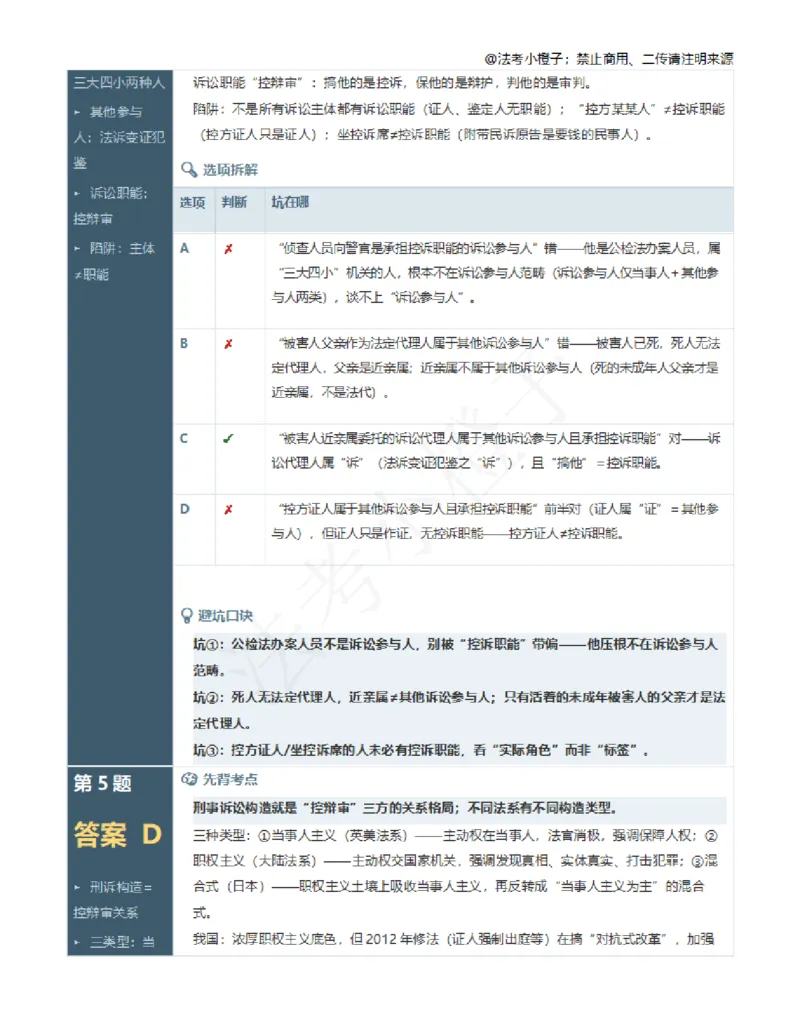Viewport: 800px width, 1035px height.
Task: Click the line 陷阱：不是所有诉讼主体都有诉讼职能
Action: [x=459, y=121]
